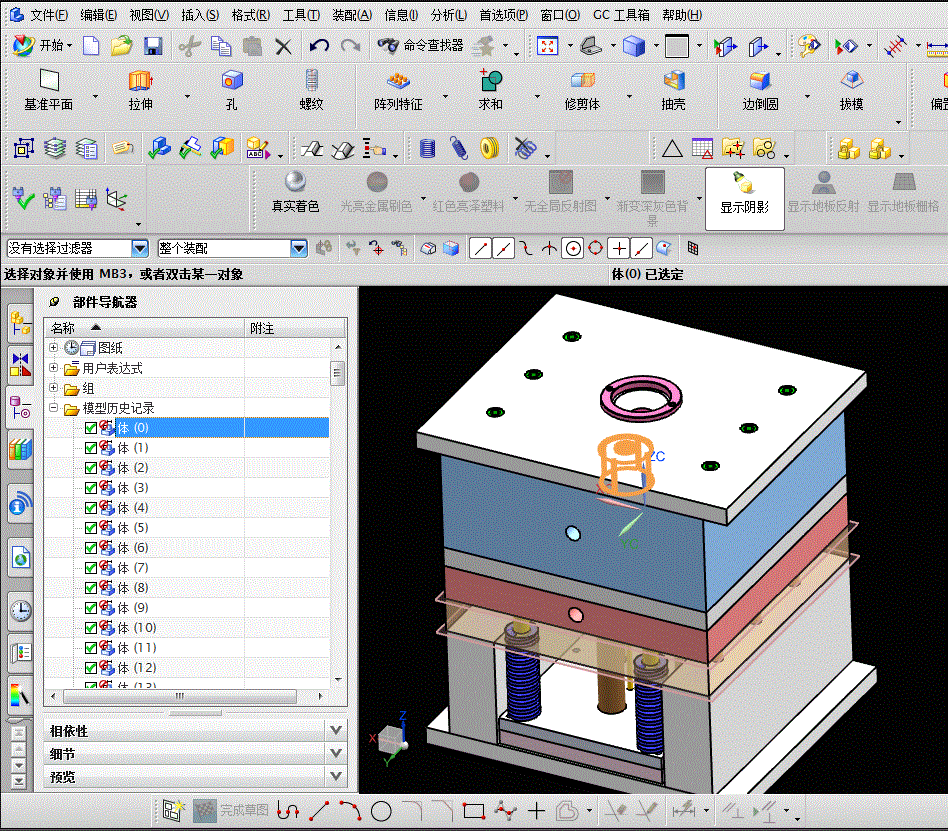Select the 抽壳 (Shell) tool icon

[673, 82]
